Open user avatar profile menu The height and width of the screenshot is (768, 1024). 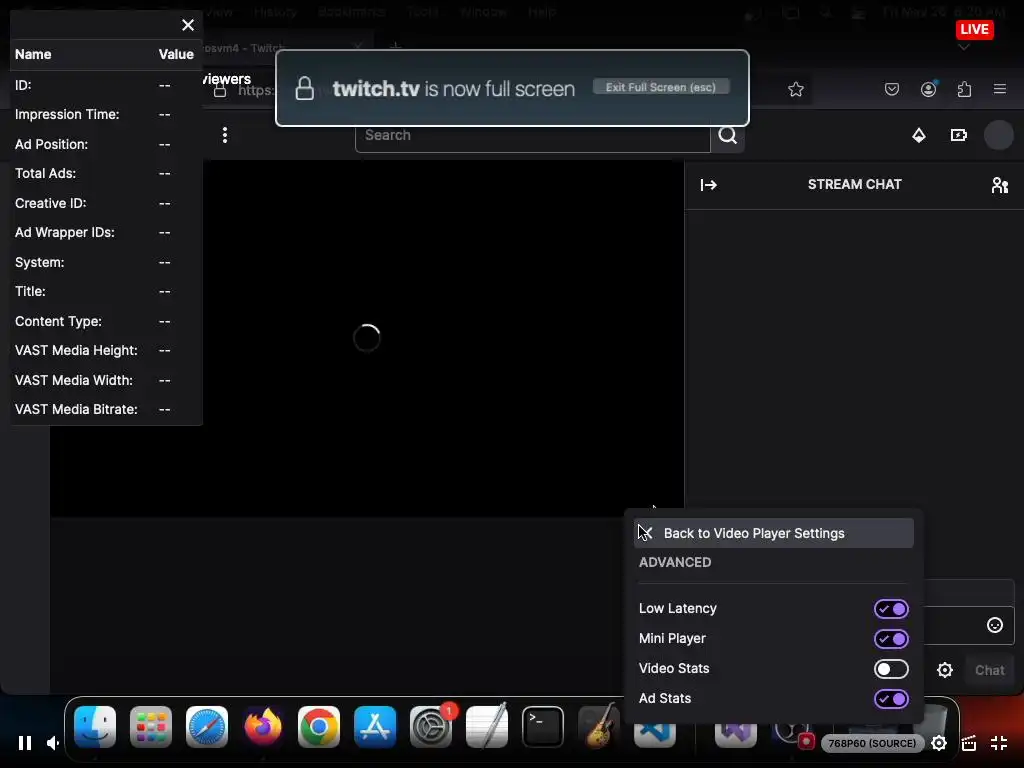pyautogui.click(x=999, y=135)
